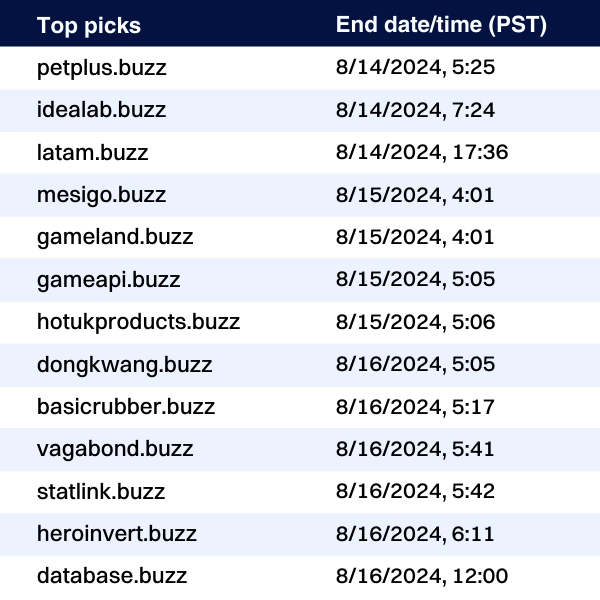The width and height of the screenshot is (600, 600).
Task: Select the latam.buzz domain
Action: 92,153
